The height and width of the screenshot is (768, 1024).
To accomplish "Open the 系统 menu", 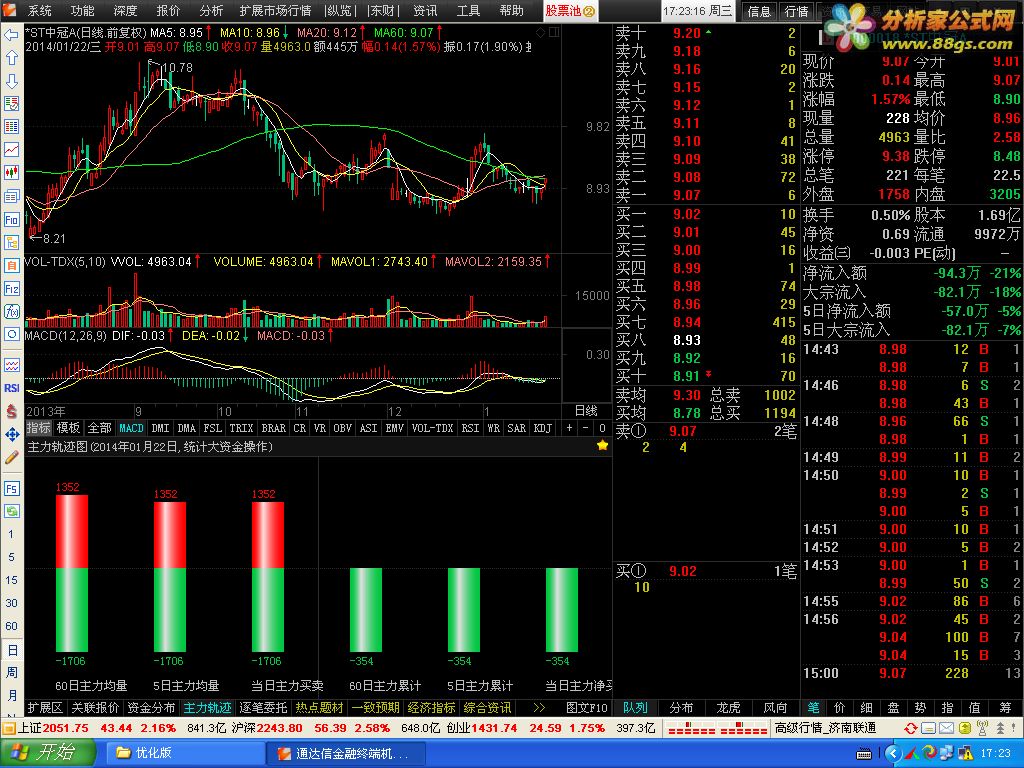I will point(39,11).
